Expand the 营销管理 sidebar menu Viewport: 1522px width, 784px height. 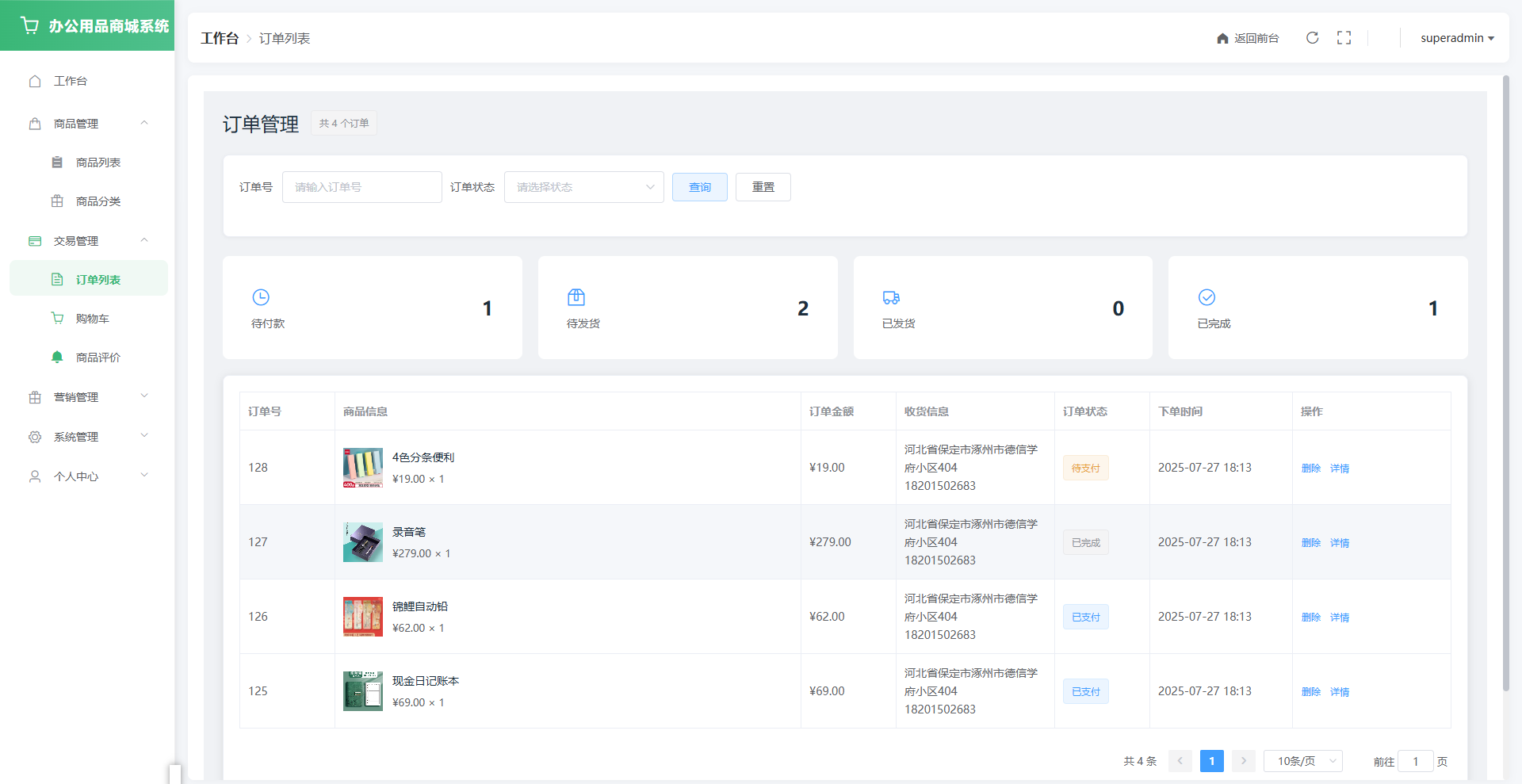pos(87,397)
